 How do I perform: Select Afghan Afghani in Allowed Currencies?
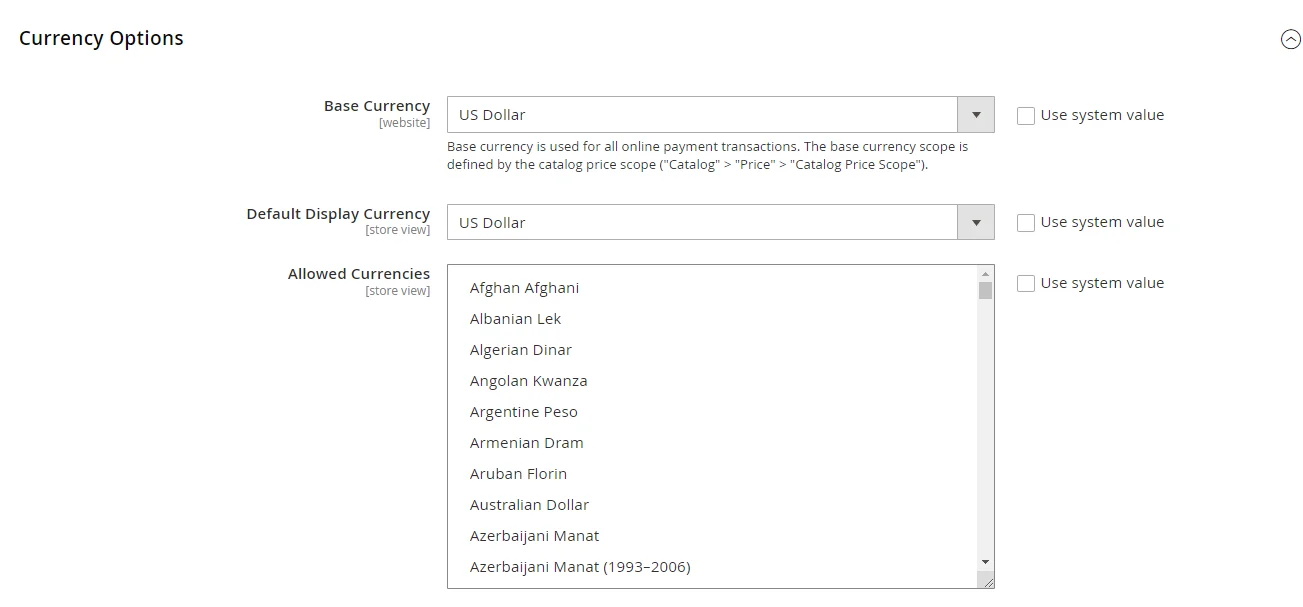click(524, 287)
